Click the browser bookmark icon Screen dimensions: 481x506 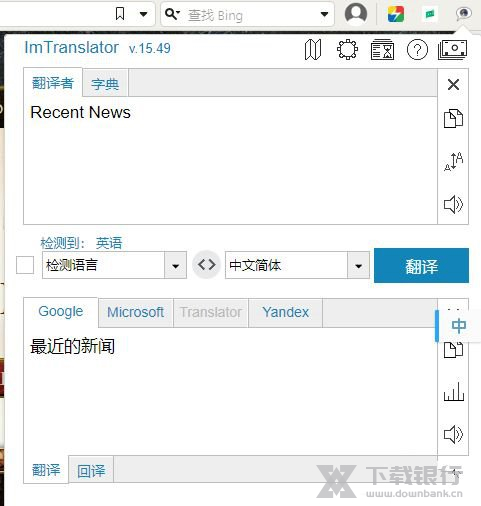(x=120, y=14)
